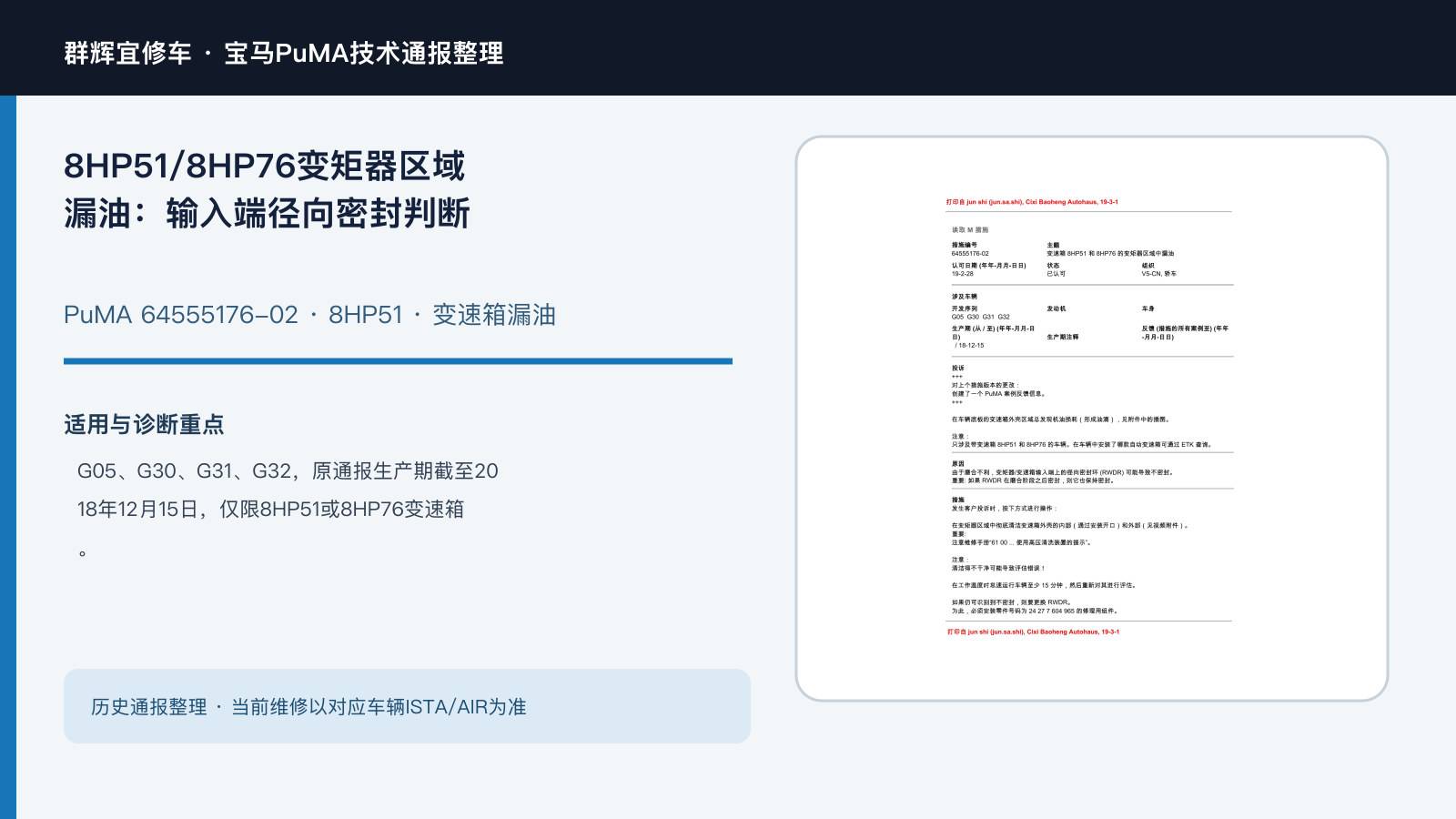1456x819 pixels.
Task: Click the red print header at document top
Action: (x=1032, y=202)
